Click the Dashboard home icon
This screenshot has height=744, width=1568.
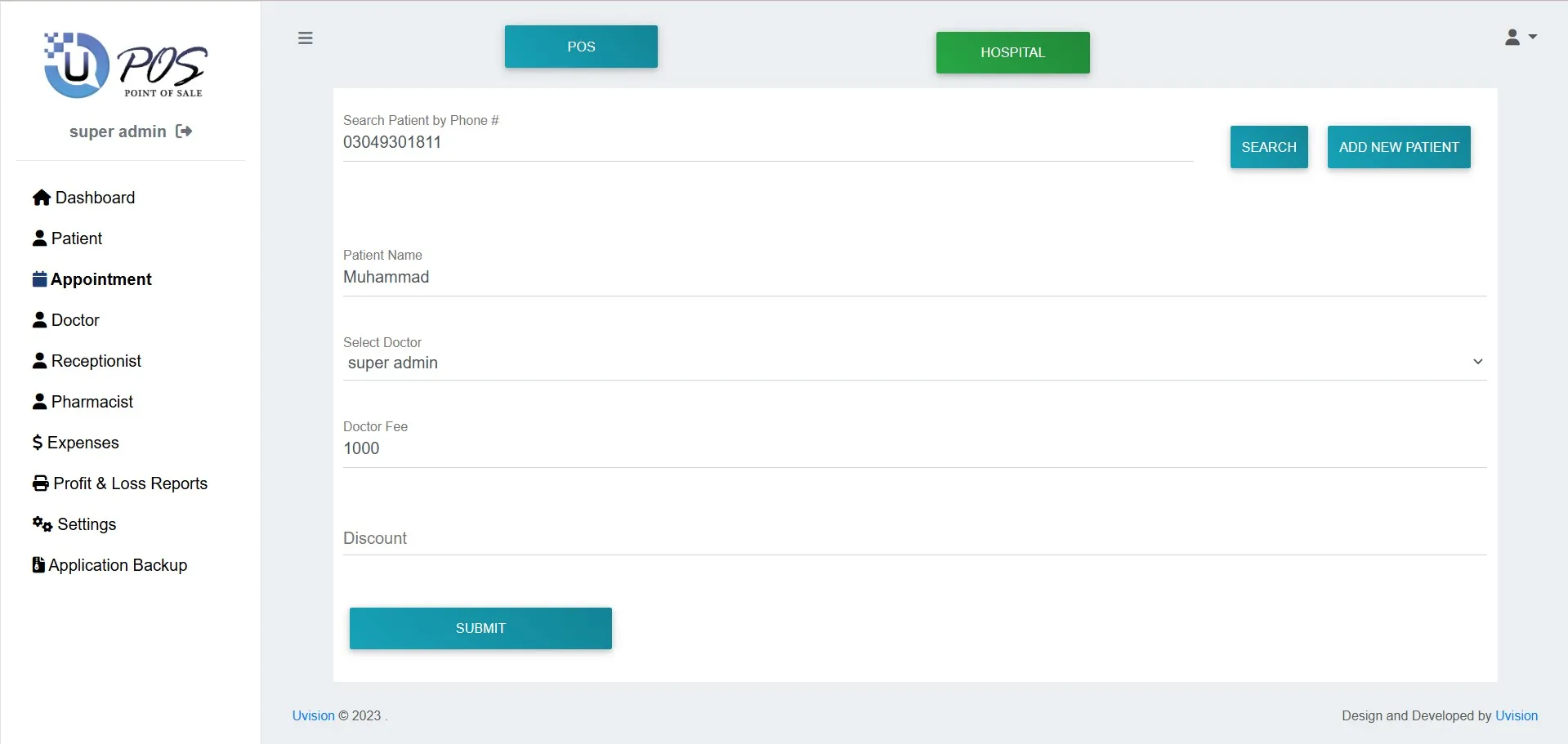[42, 198]
